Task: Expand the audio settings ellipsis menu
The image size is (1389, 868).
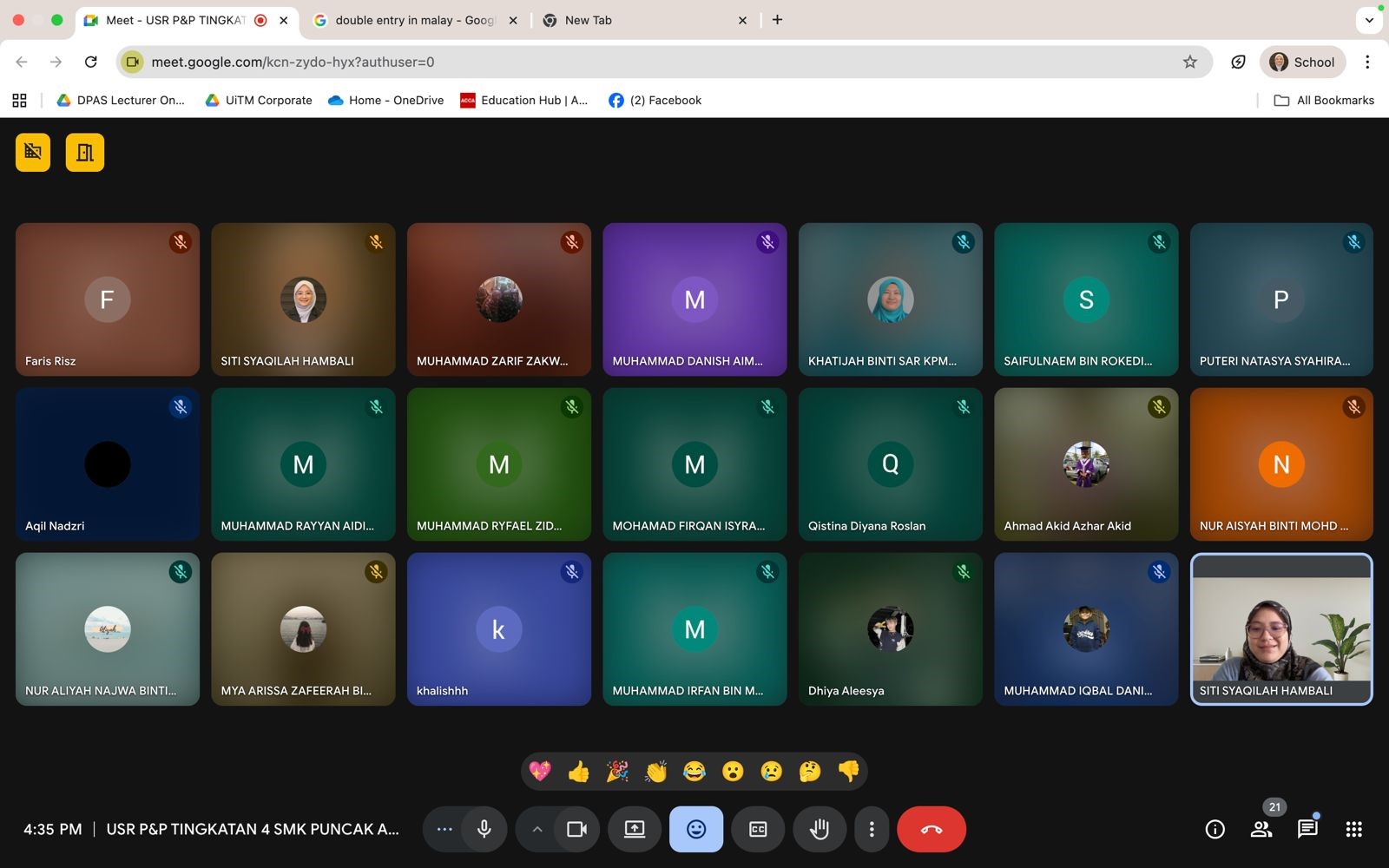Action: click(444, 829)
